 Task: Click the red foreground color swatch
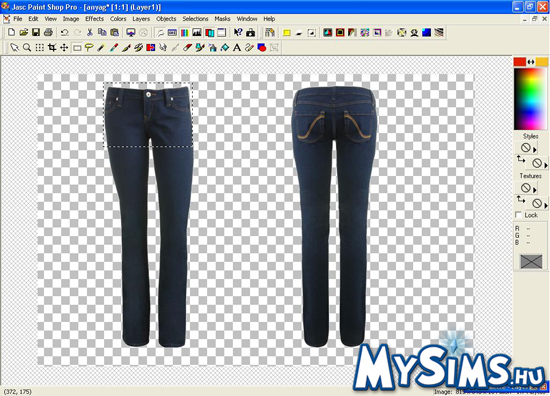pyautogui.click(x=519, y=62)
